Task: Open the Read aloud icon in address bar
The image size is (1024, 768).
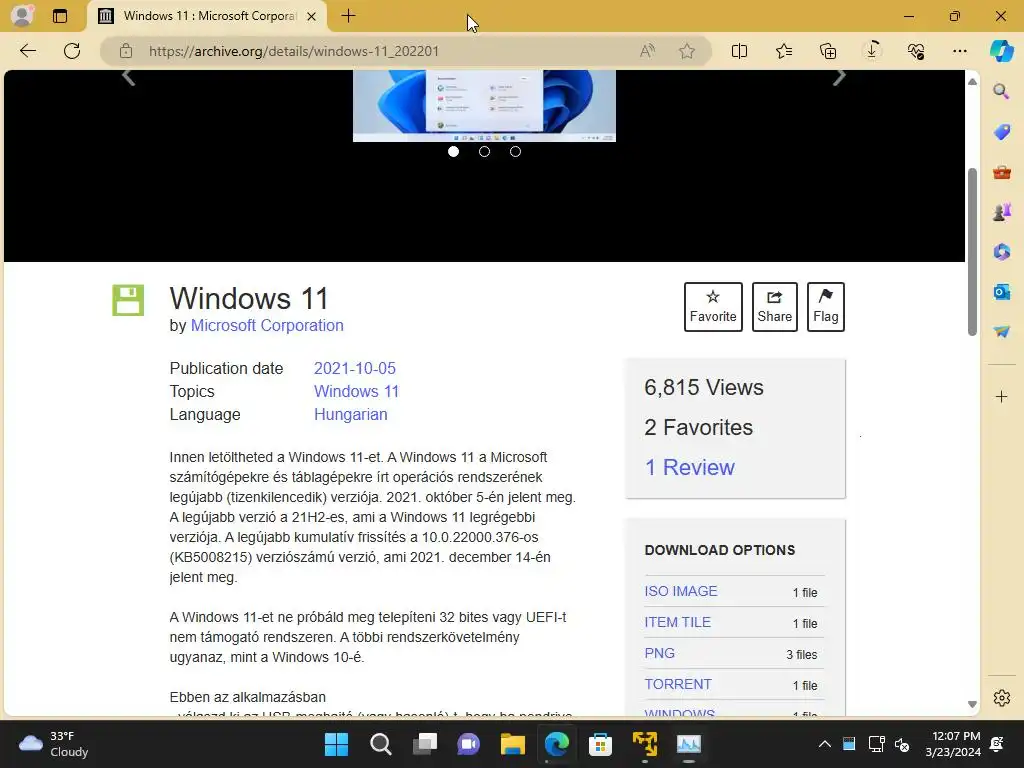Action: coord(647,51)
